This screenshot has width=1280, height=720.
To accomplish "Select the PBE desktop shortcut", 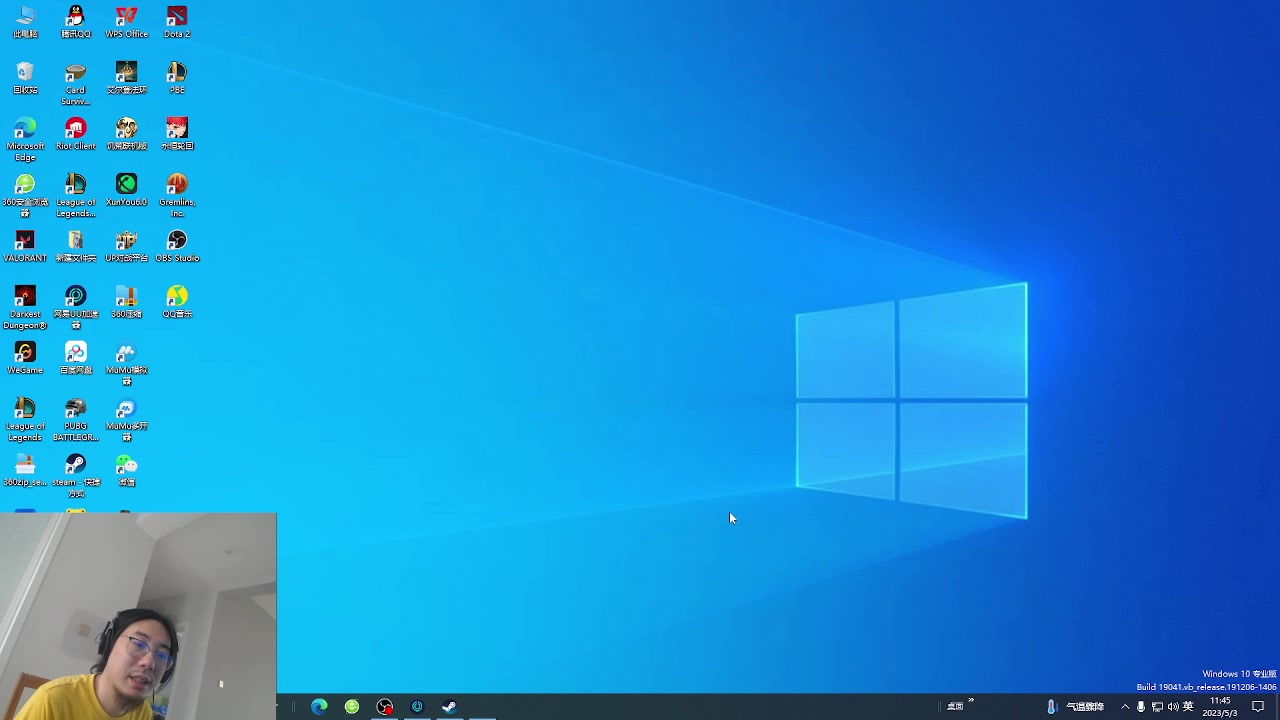I will 177,78.
